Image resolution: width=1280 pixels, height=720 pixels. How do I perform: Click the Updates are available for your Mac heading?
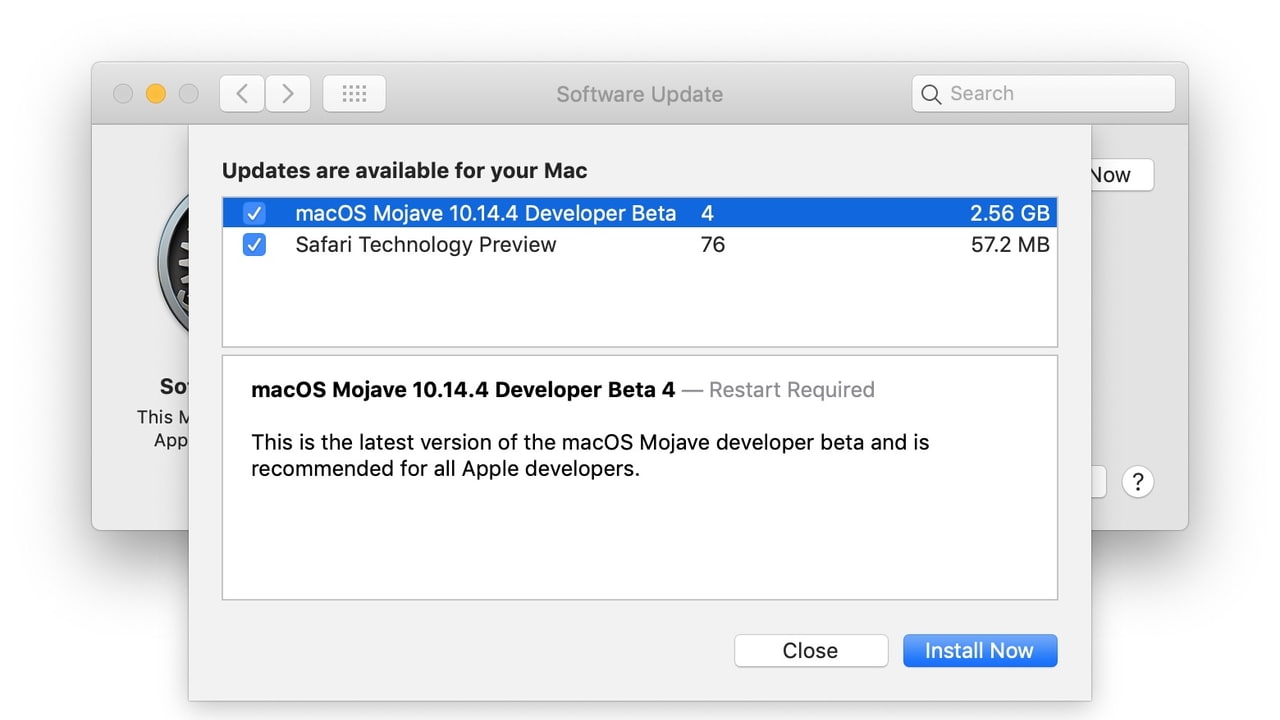pyautogui.click(x=405, y=171)
